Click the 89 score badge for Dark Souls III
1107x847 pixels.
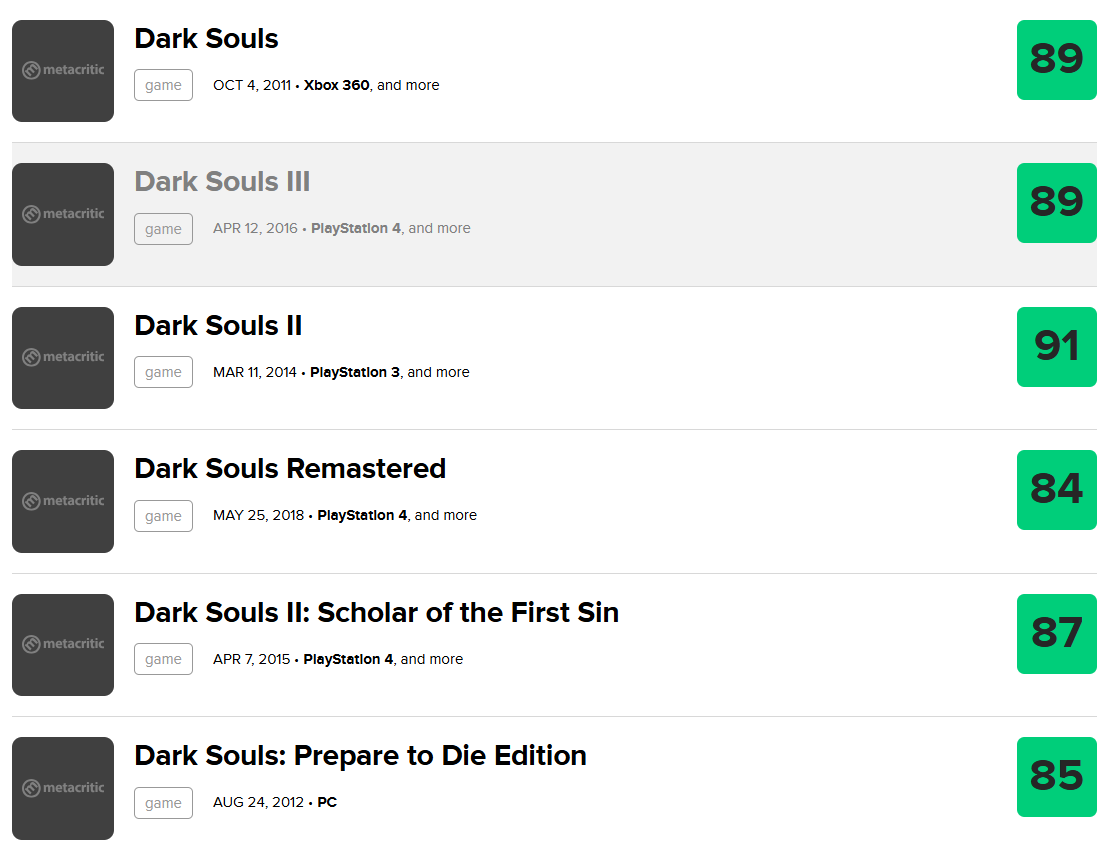tap(1056, 203)
